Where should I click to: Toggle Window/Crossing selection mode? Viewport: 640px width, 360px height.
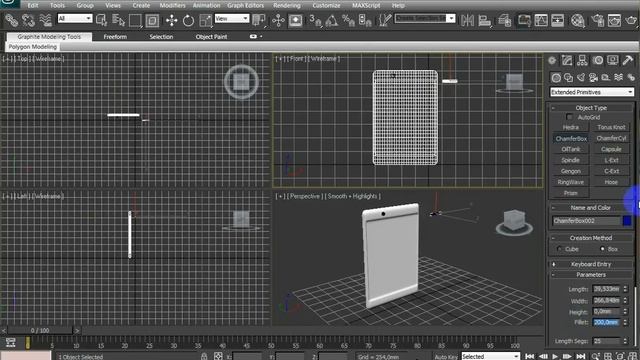(152, 20)
